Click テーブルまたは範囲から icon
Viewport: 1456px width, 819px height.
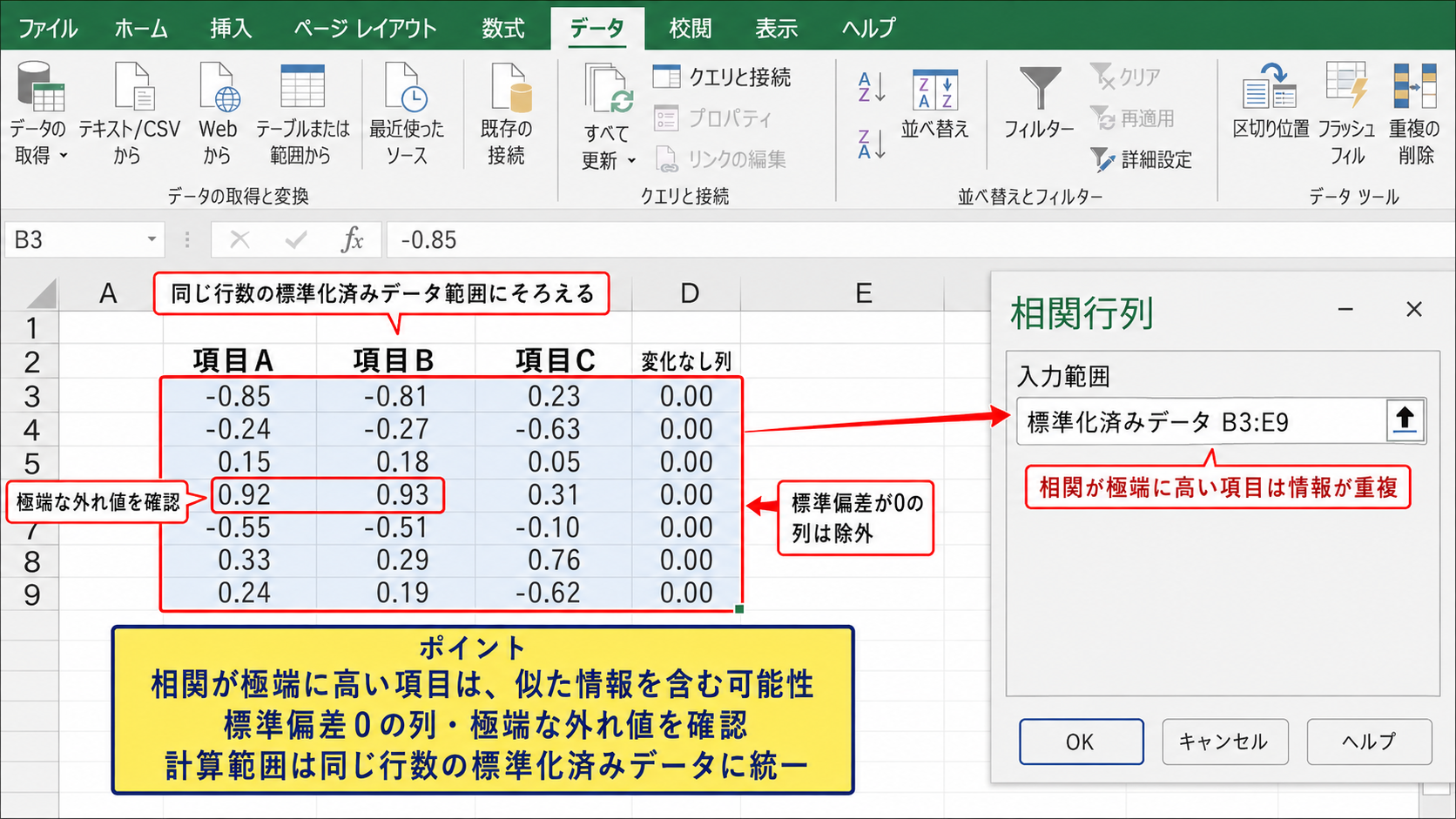302,87
